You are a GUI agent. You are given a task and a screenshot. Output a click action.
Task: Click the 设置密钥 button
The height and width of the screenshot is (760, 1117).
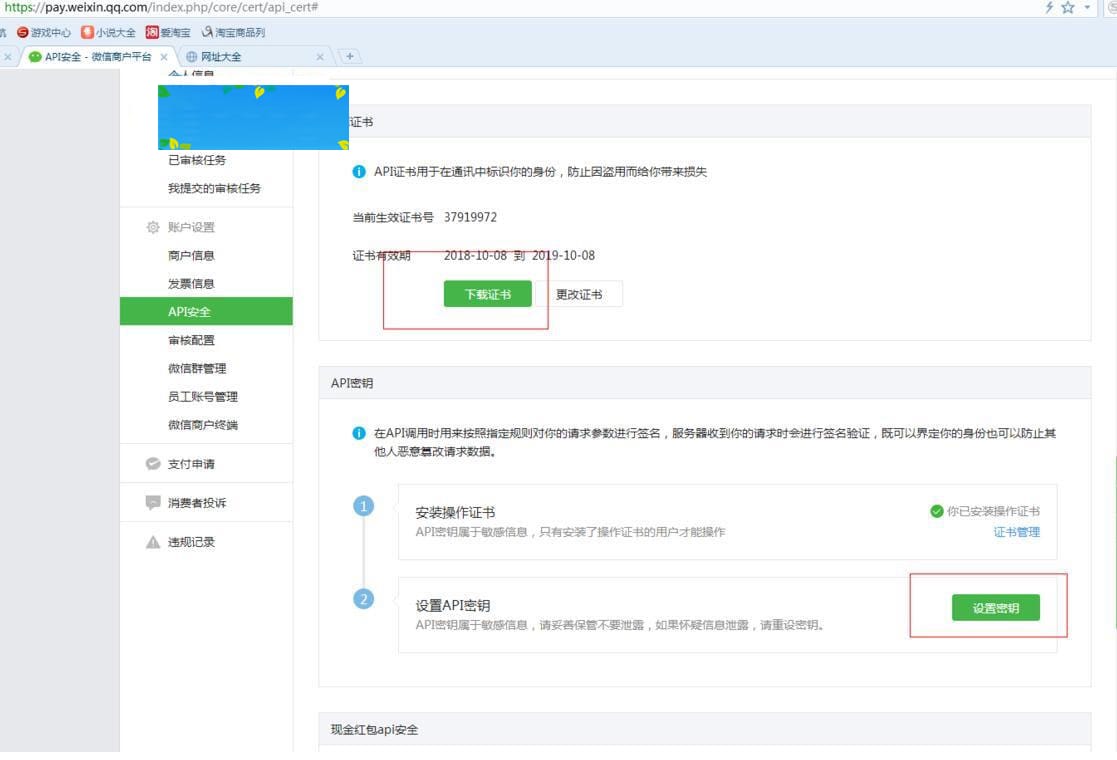pyautogui.click(x=994, y=607)
